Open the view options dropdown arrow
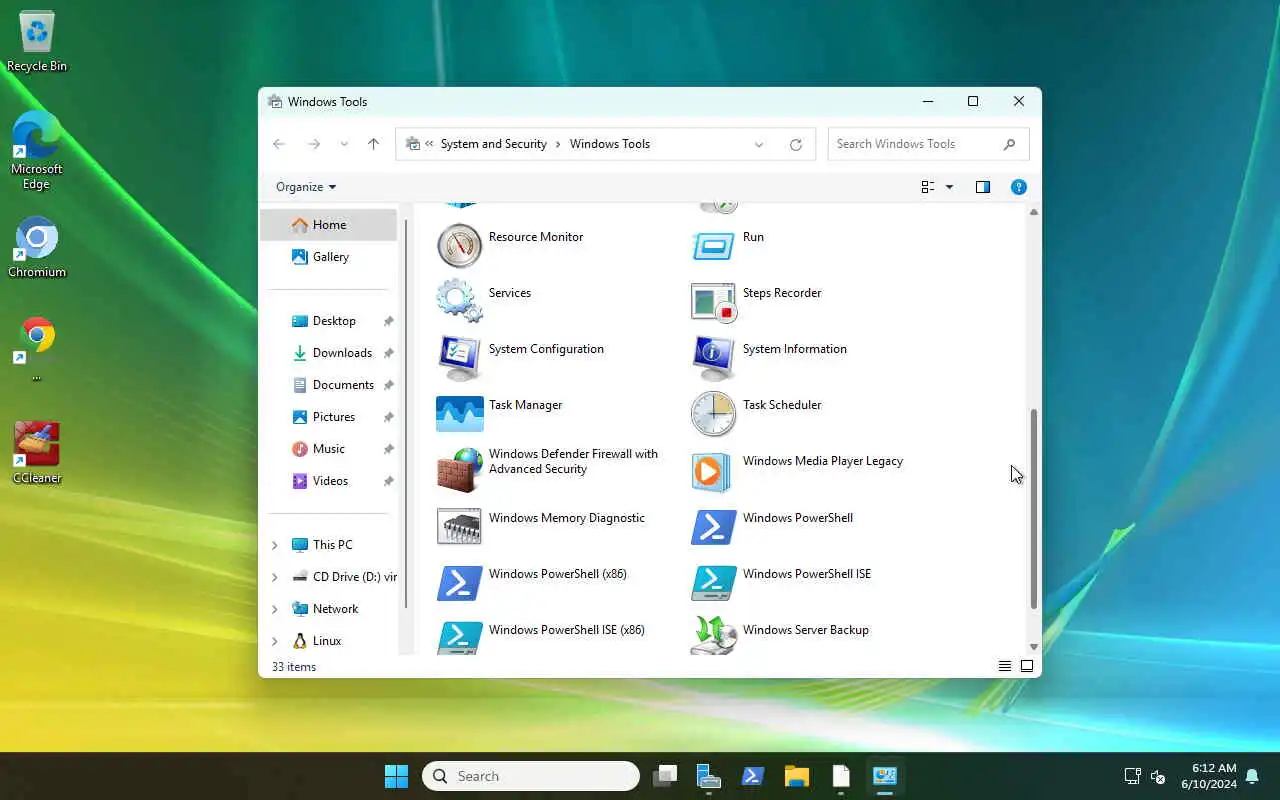 (x=949, y=187)
